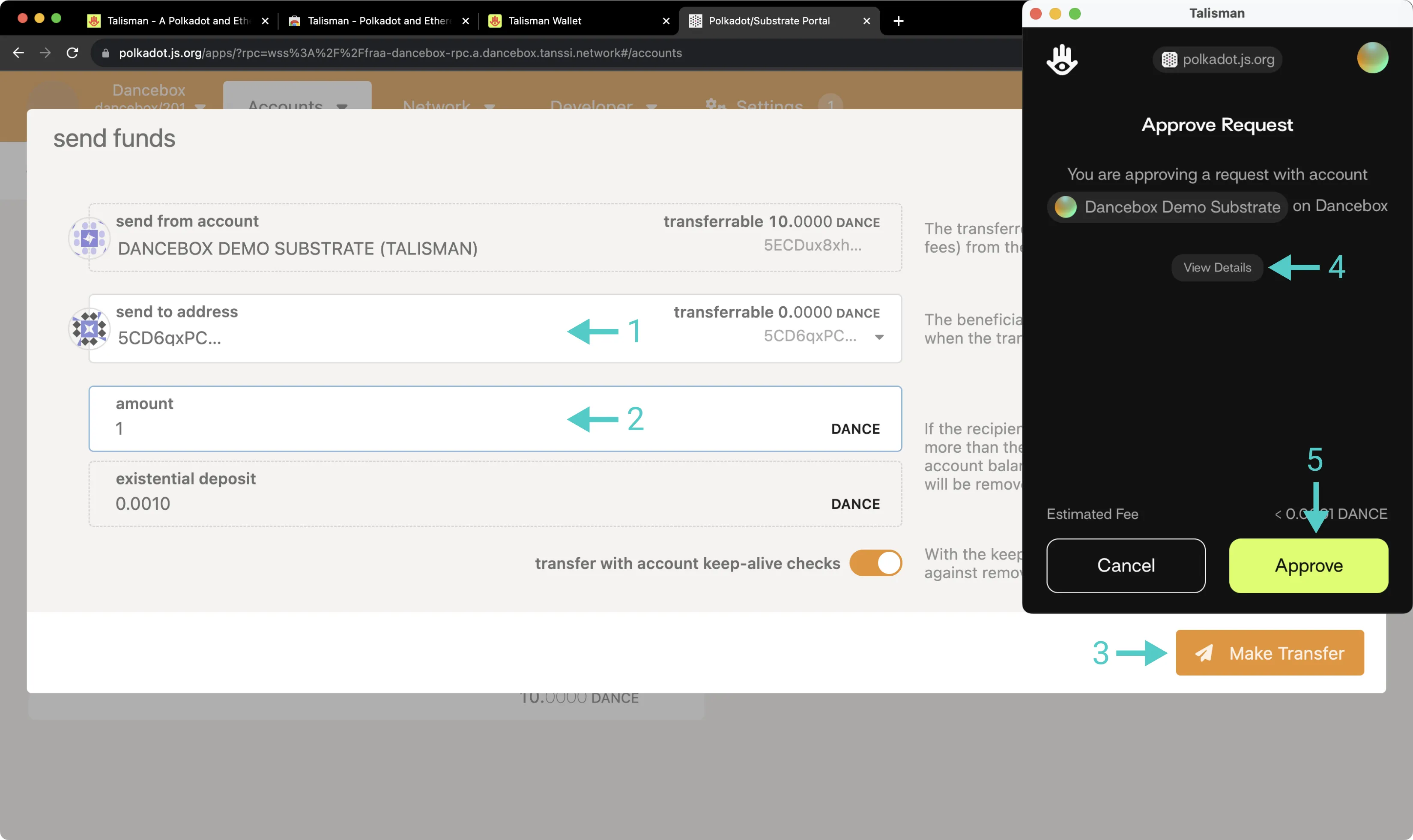Click the polkadot.js.org site badge
Image resolution: width=1413 pixels, height=840 pixels.
1217,60
